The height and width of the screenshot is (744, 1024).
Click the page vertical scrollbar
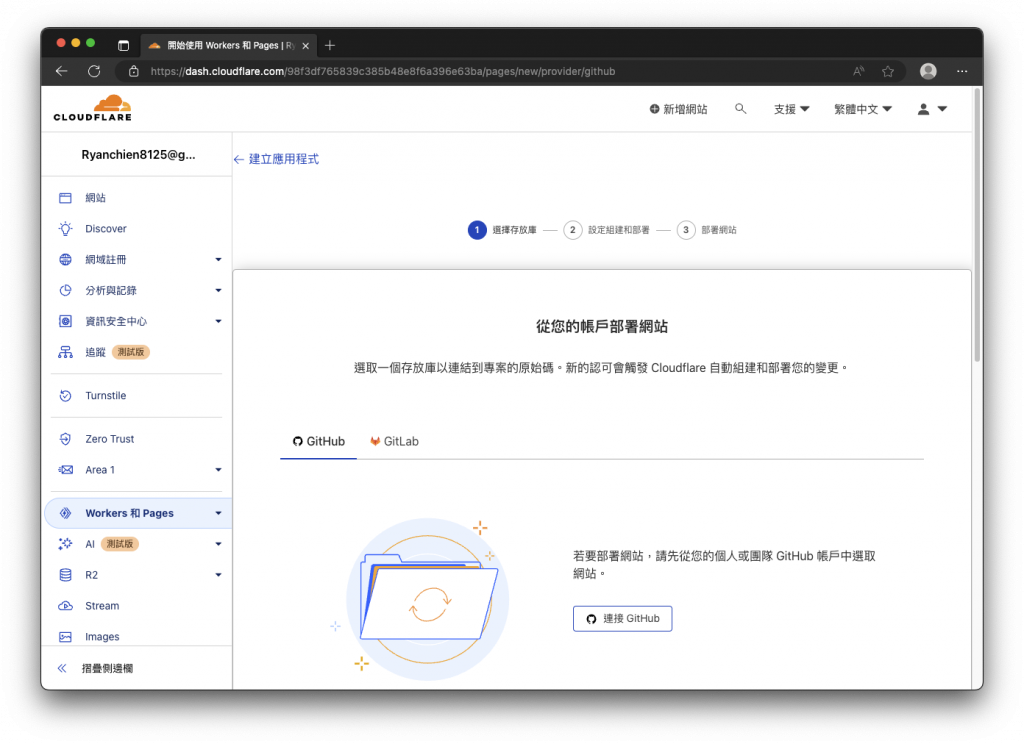coord(977,227)
